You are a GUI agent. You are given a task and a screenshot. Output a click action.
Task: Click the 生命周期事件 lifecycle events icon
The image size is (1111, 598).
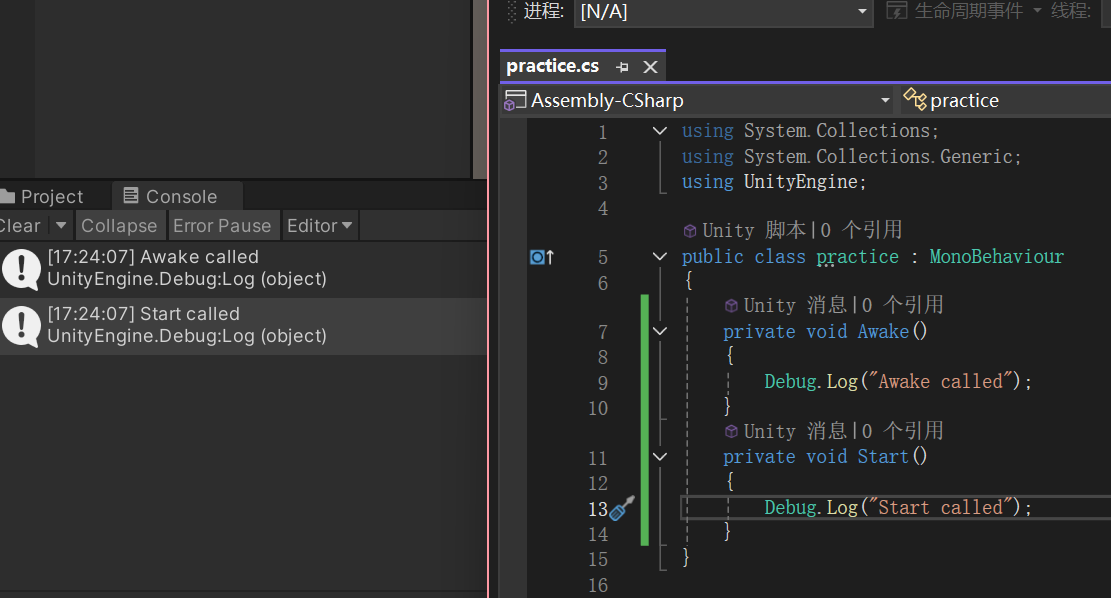[896, 11]
